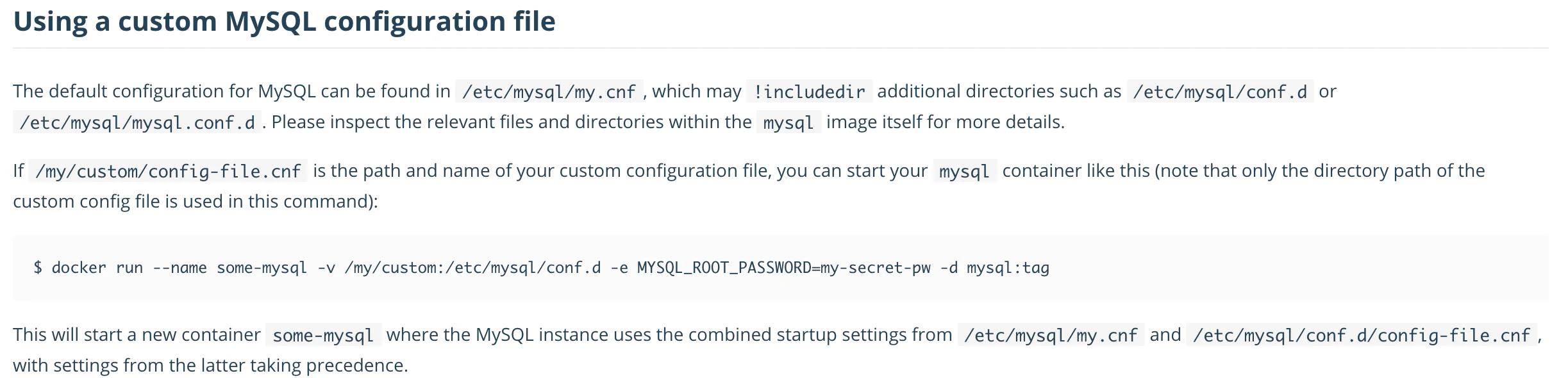Screen dimensions: 1568x378
Task: Click the first /etc/mysql/my.cnf inline code
Action: pos(549,92)
